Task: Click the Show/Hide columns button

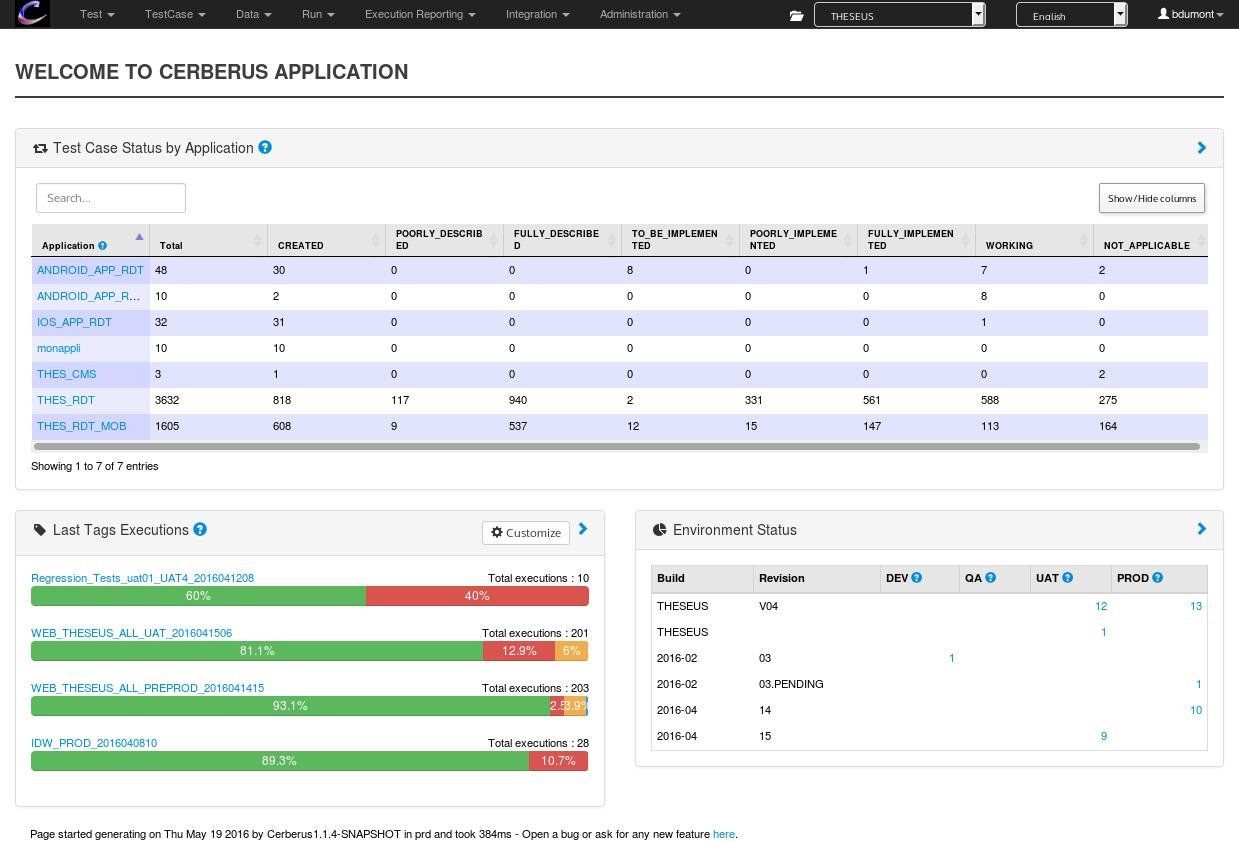Action: tap(1151, 198)
